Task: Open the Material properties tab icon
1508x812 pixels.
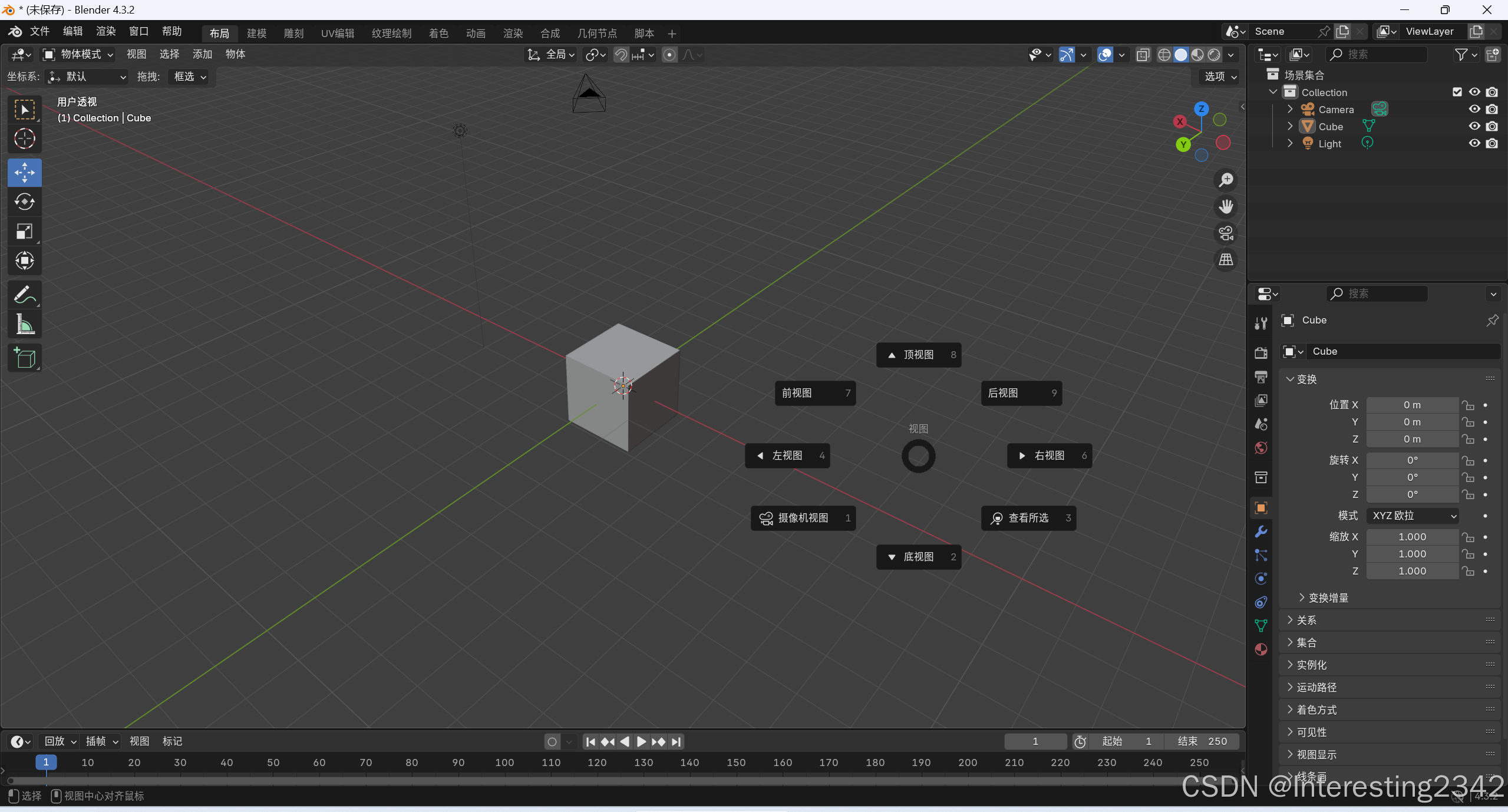Action: click(1261, 649)
